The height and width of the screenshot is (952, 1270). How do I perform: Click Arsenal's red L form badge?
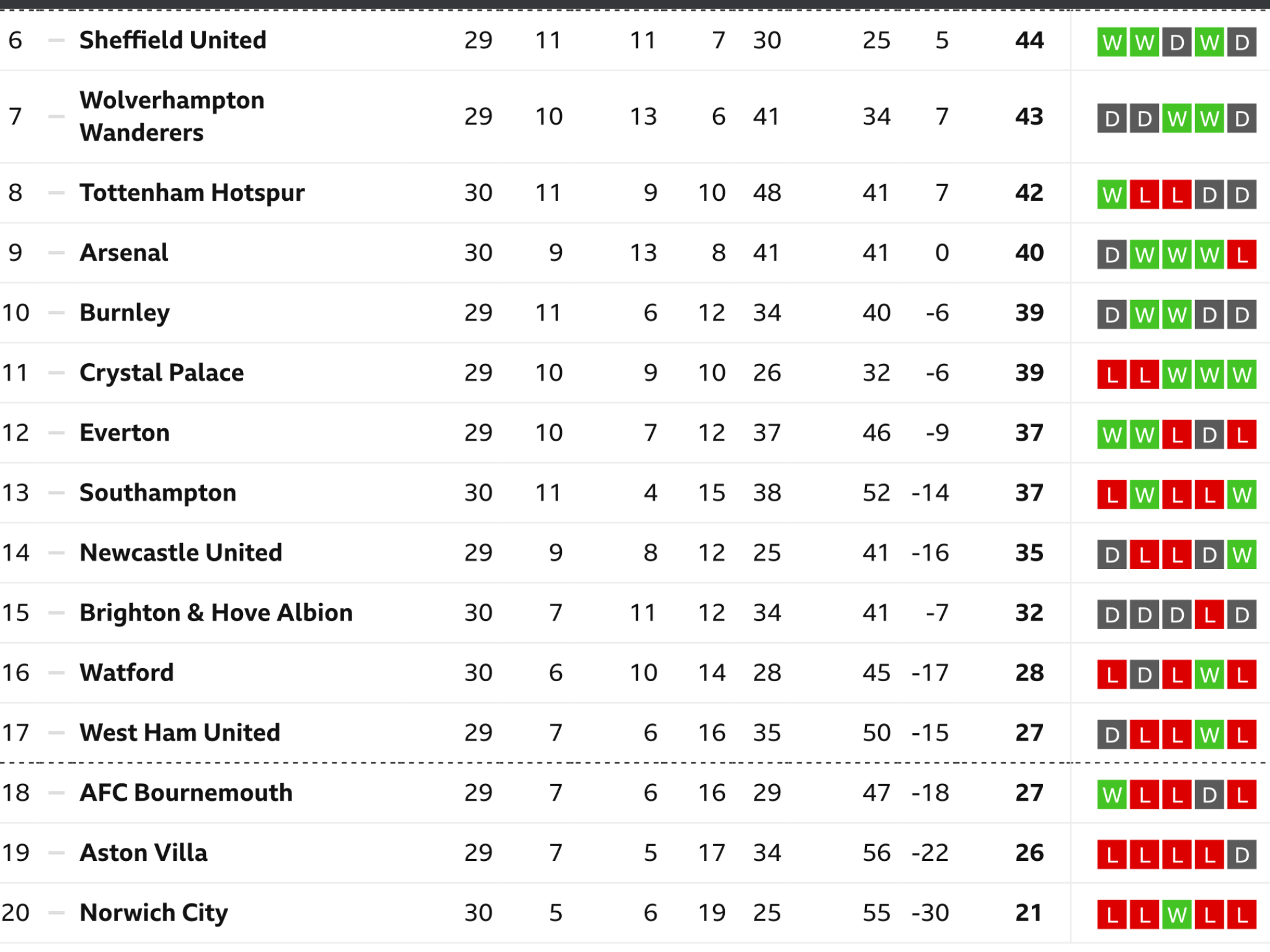pos(1241,255)
